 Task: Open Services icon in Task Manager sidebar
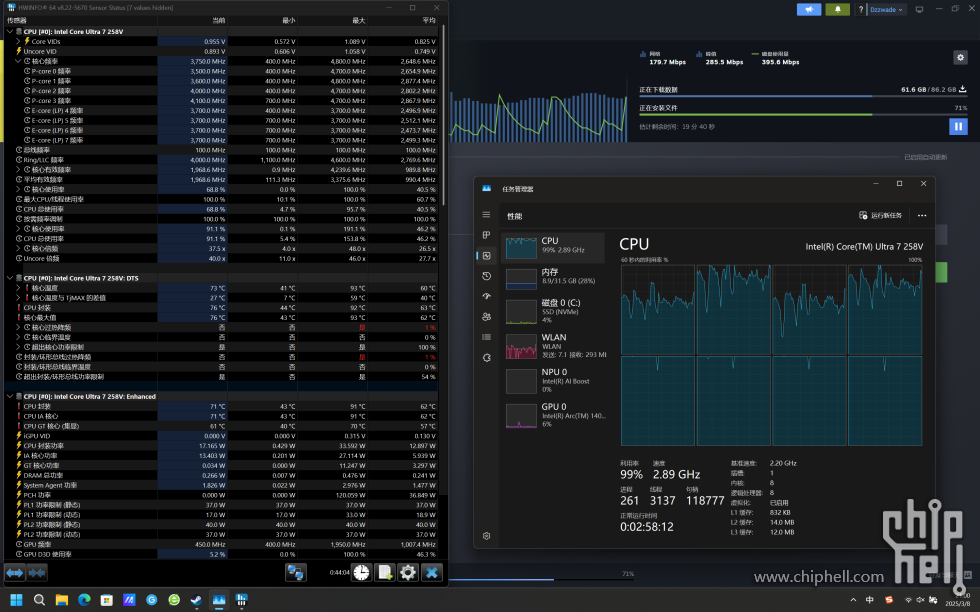coord(486,358)
